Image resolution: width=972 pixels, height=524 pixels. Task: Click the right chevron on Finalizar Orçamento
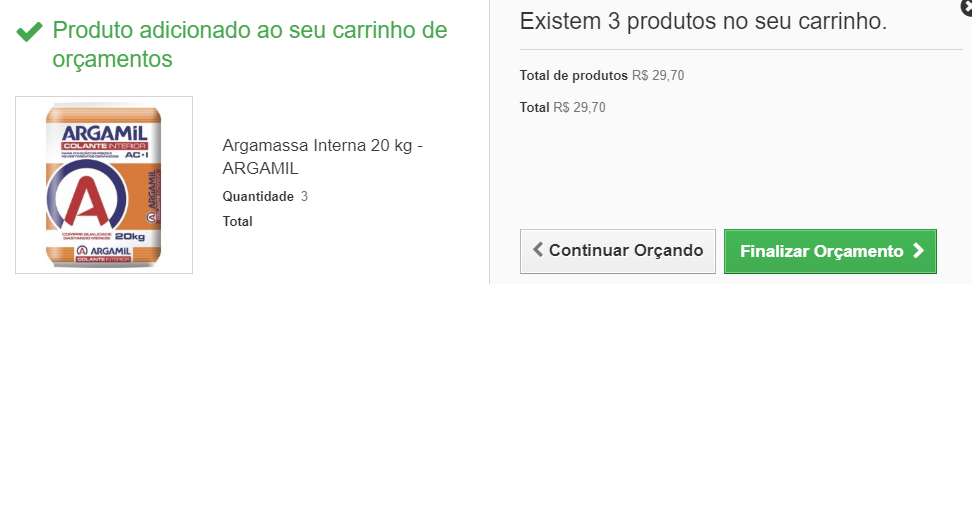(x=918, y=251)
